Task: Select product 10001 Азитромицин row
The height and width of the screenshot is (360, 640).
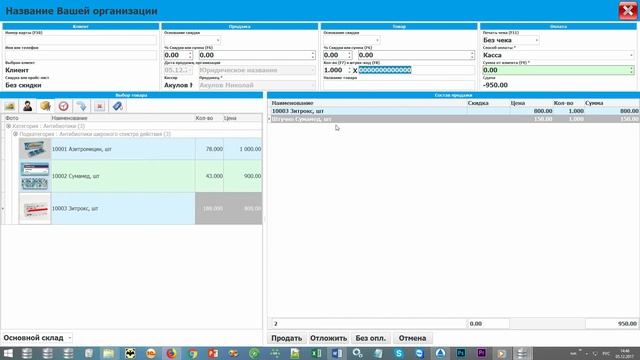Action: click(140, 149)
